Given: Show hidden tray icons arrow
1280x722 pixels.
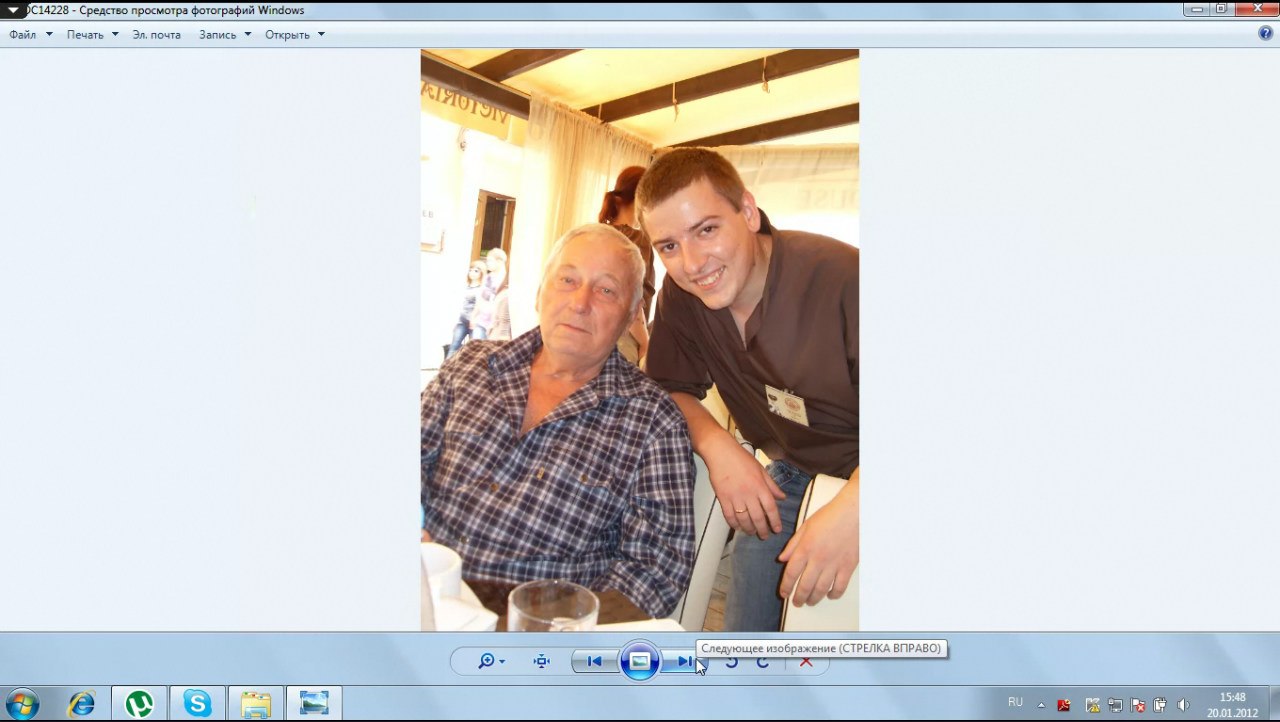Looking at the screenshot, I should coord(1041,704).
